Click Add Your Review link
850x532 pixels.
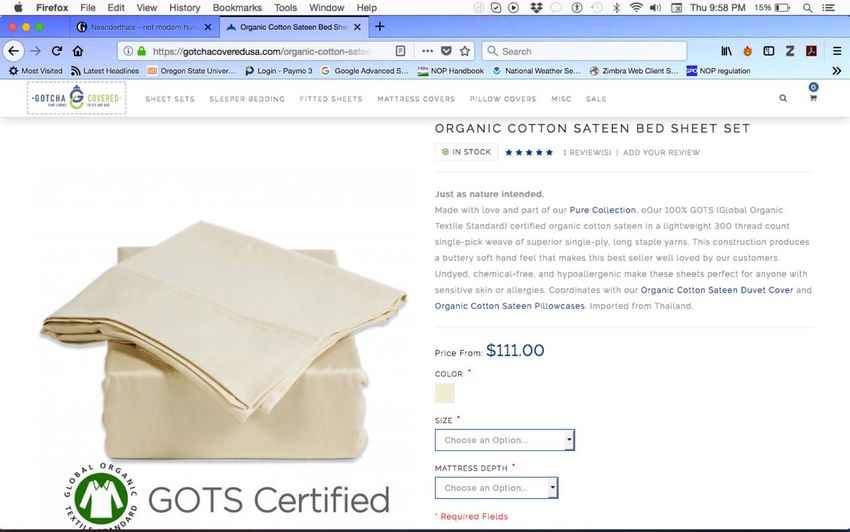[x=661, y=152]
